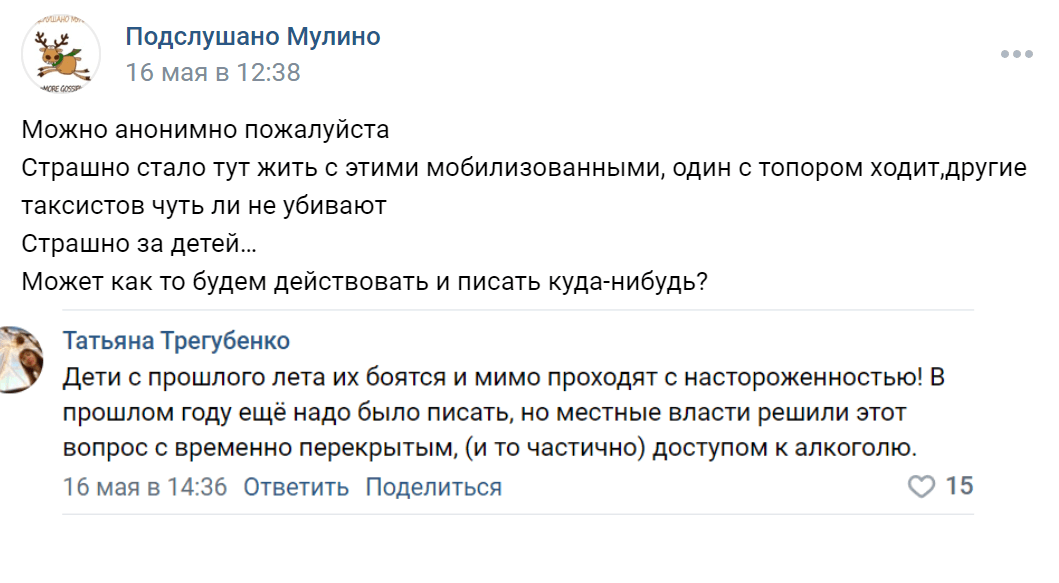Image resolution: width=1059 pixels, height=583 pixels.
Task: Click Татьяна's comment text body
Action: (x=450, y=410)
